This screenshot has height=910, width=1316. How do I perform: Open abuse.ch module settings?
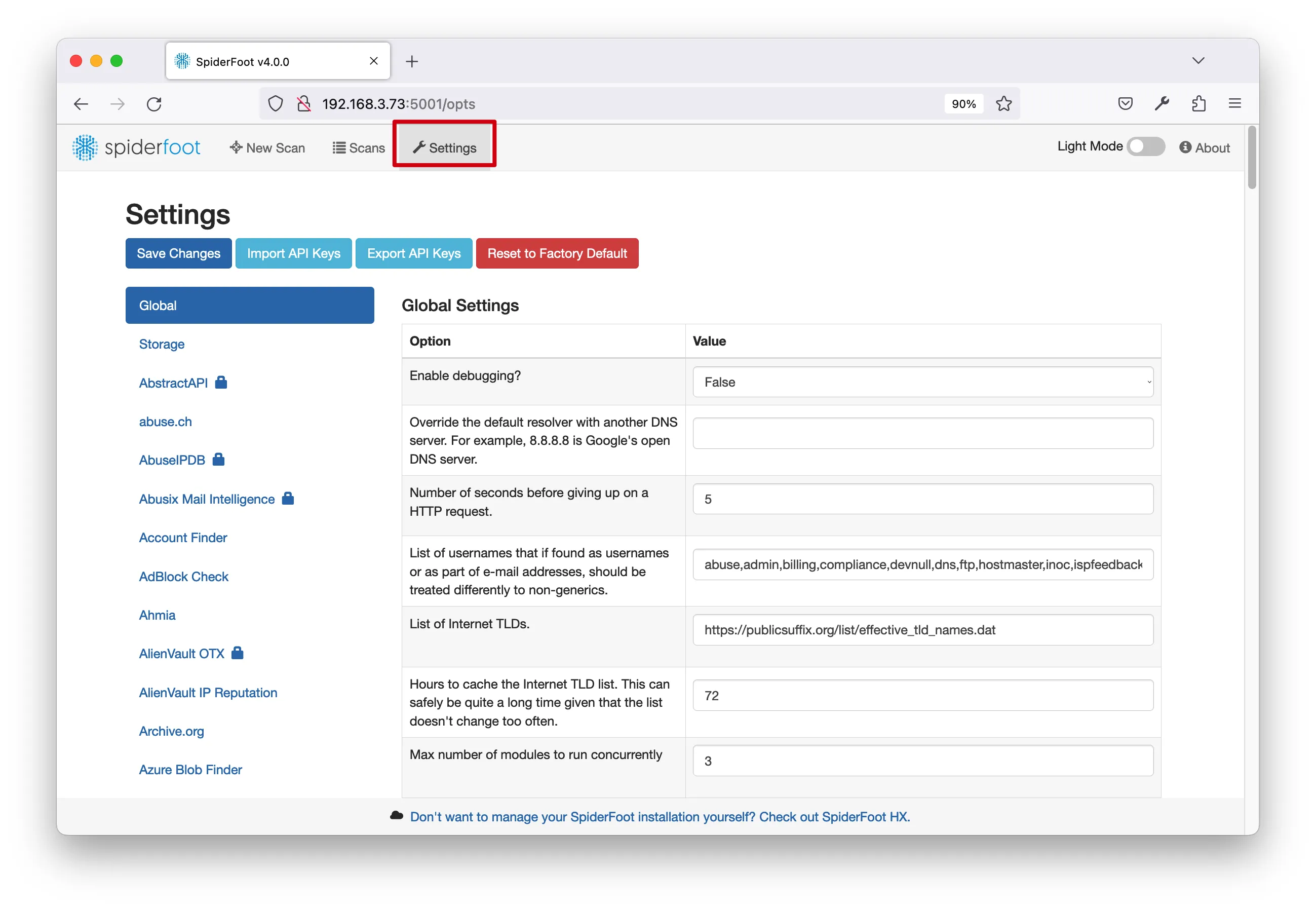[x=165, y=422]
